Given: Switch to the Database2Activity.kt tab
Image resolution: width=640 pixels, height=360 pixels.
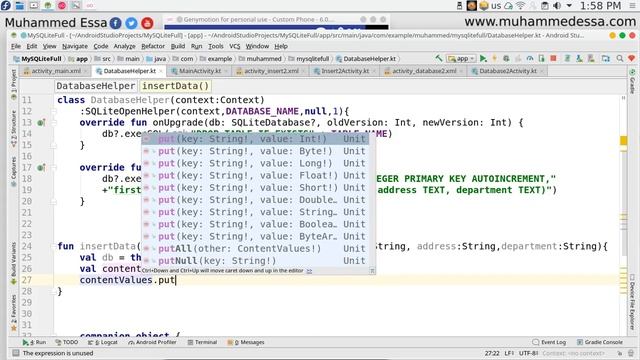Looking at the screenshot, I should pos(508,71).
